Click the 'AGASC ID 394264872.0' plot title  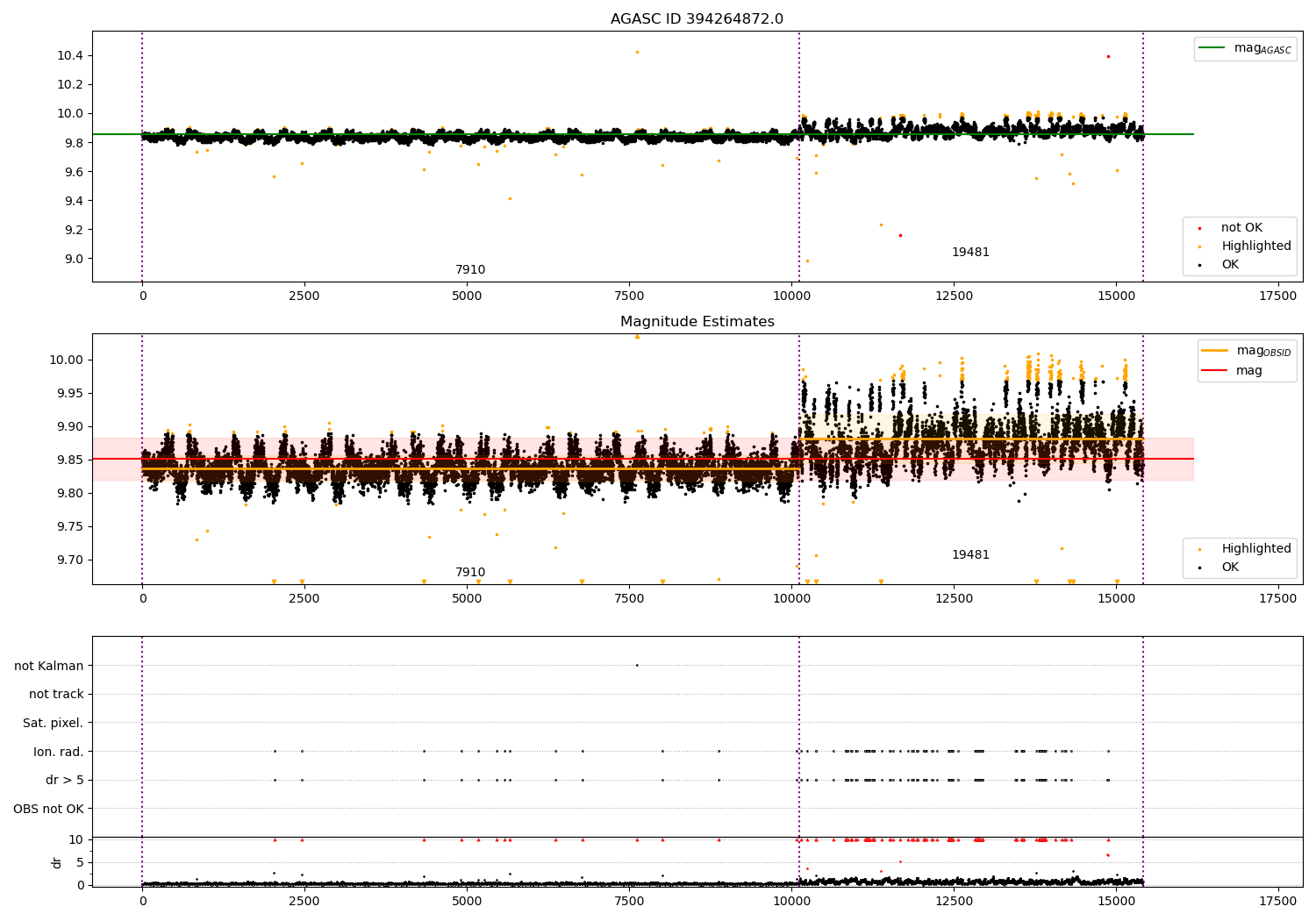pos(697,19)
